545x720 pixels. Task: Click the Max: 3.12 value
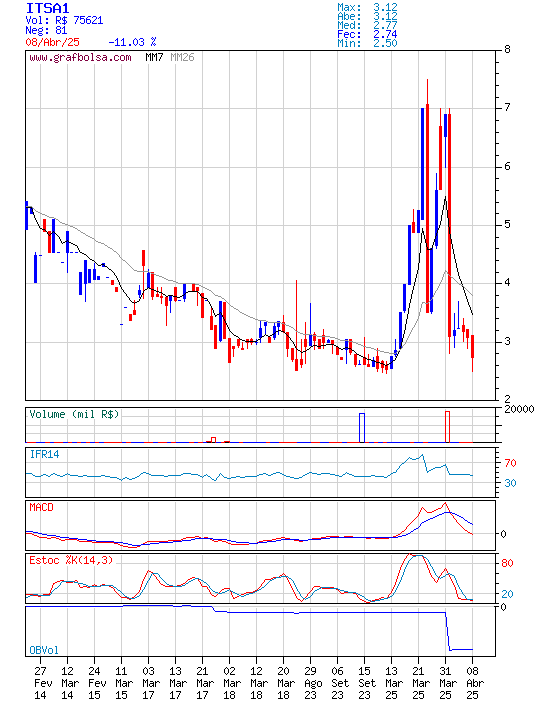(x=367, y=7)
